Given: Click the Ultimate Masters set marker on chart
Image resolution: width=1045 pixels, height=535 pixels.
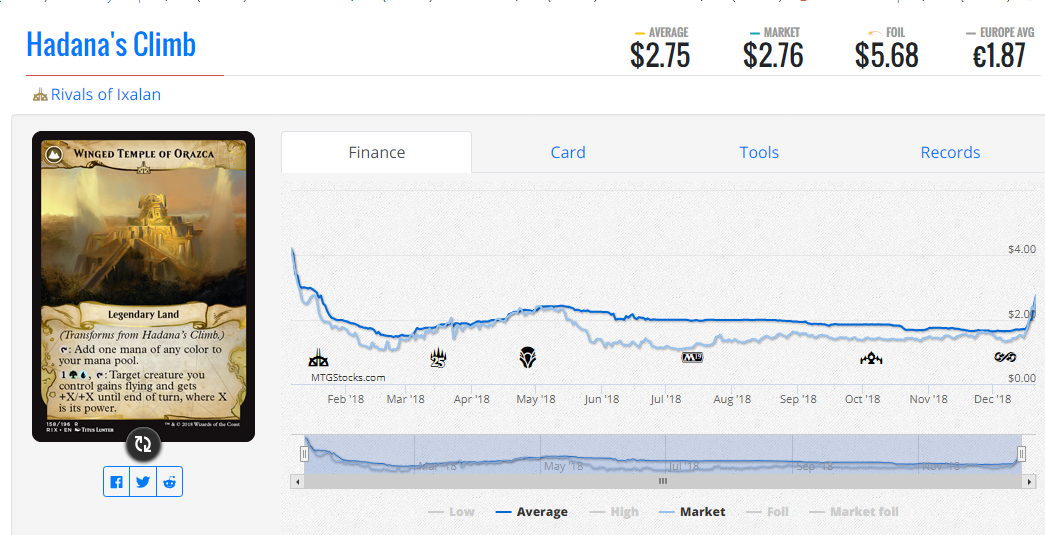Looking at the screenshot, I should (x=1005, y=358).
